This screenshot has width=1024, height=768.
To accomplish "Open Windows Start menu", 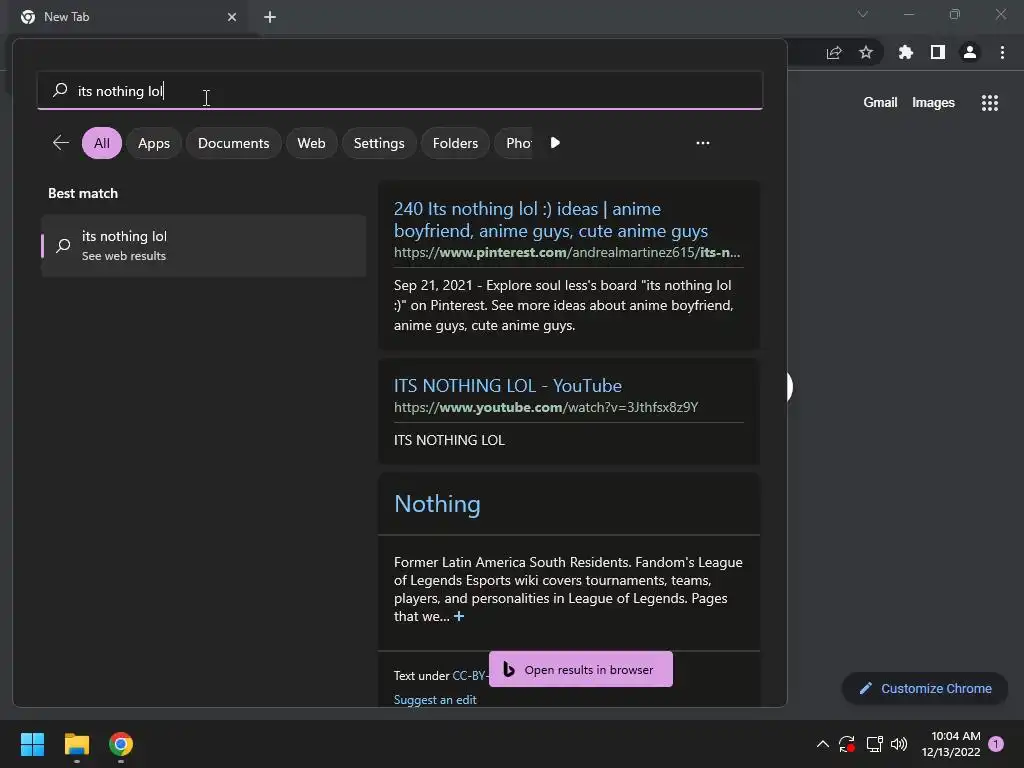I will click(x=32, y=744).
